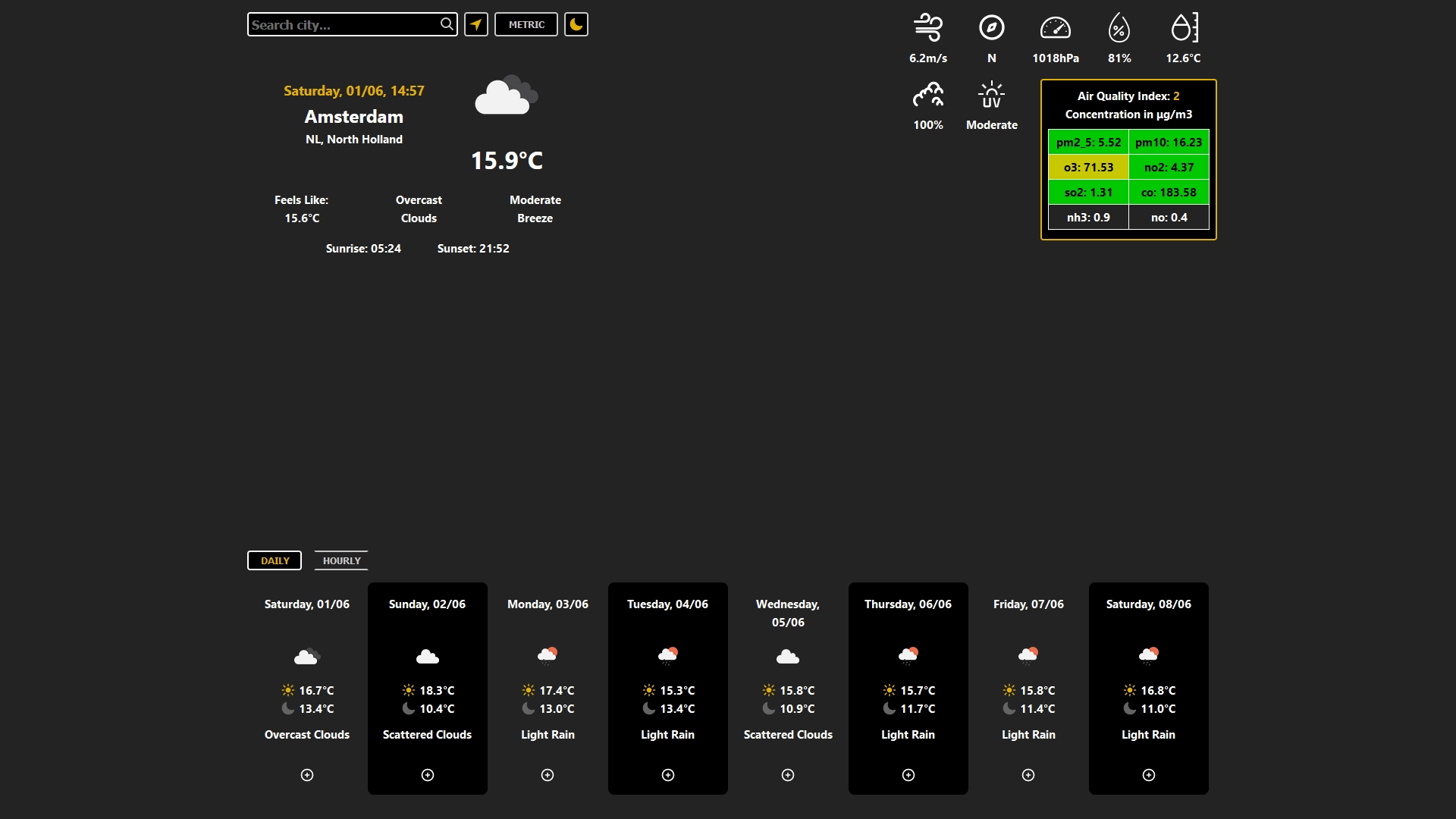The width and height of the screenshot is (1456, 819).
Task: Expand Friday 07/06 forecast details
Action: [x=1028, y=775]
